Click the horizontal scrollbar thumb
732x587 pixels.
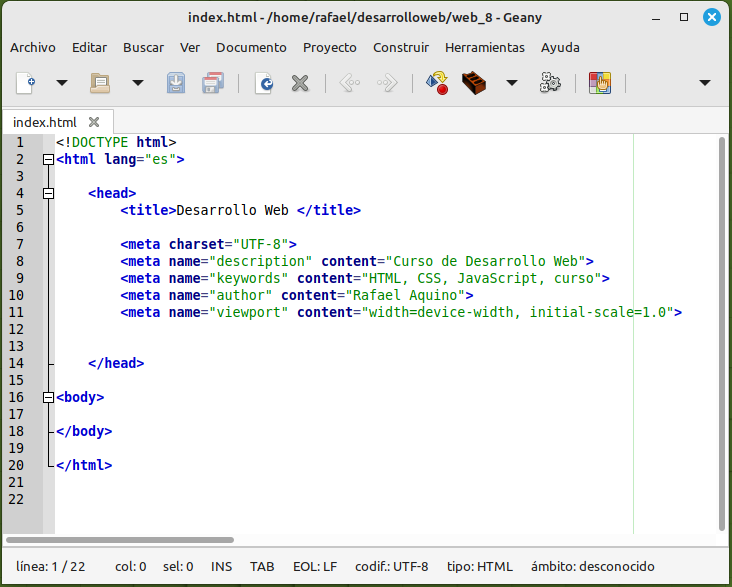click(x=120, y=540)
